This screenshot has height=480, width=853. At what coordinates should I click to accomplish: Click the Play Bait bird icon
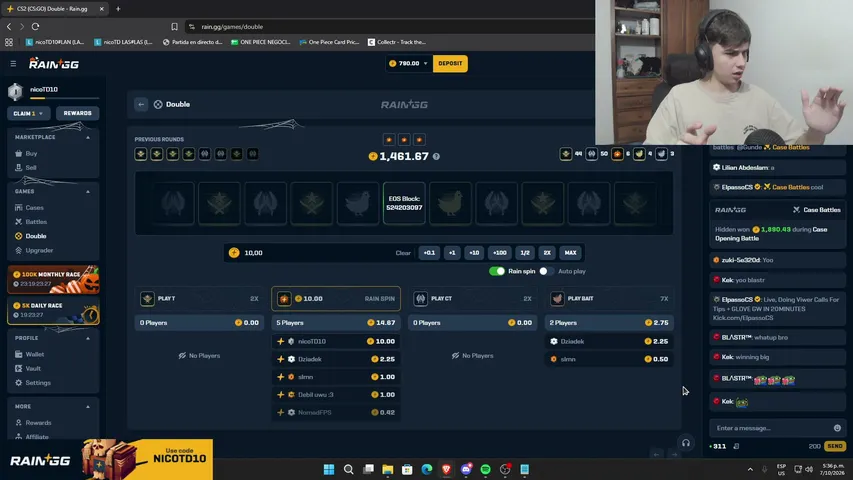[x=557, y=298]
